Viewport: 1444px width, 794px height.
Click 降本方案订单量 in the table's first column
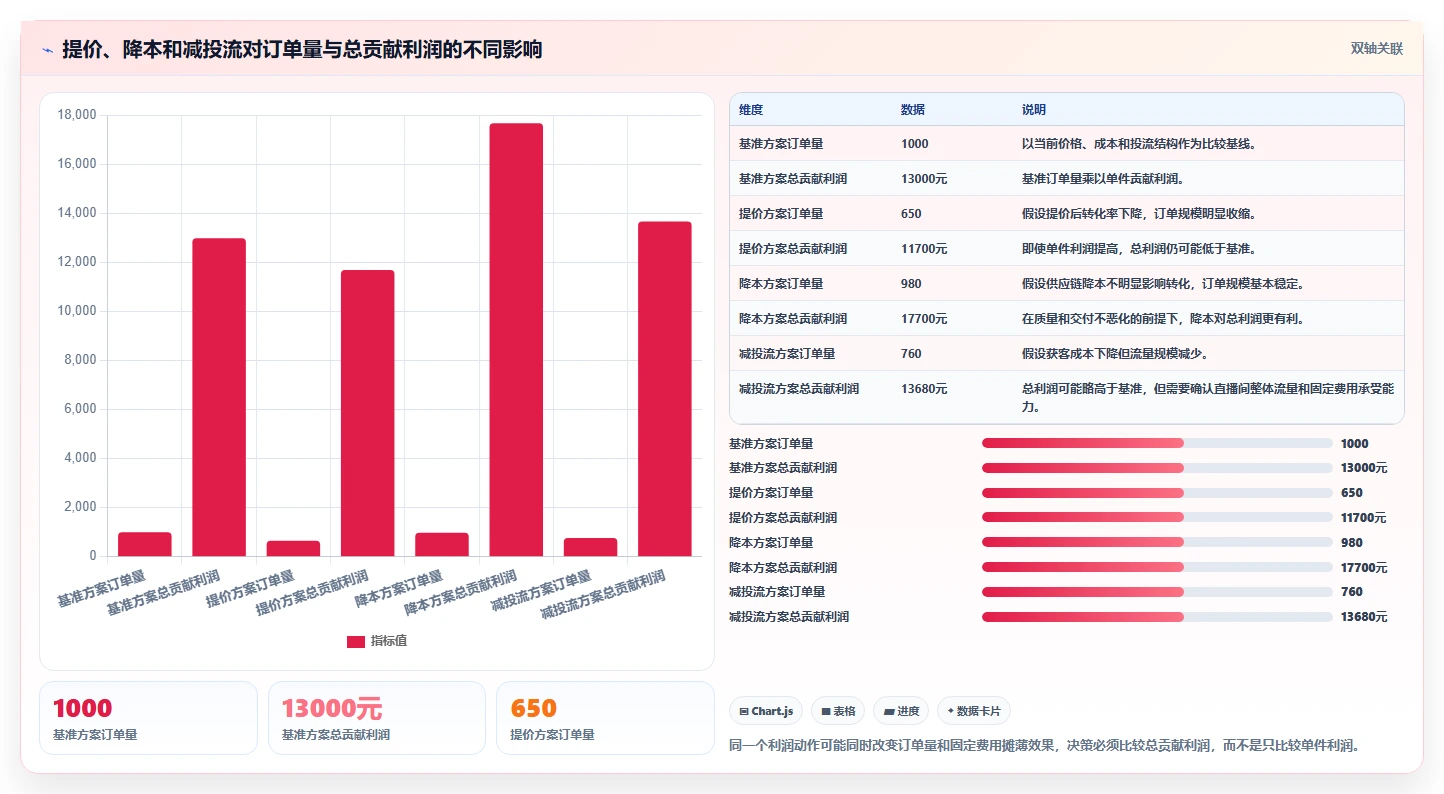pyautogui.click(x=781, y=284)
